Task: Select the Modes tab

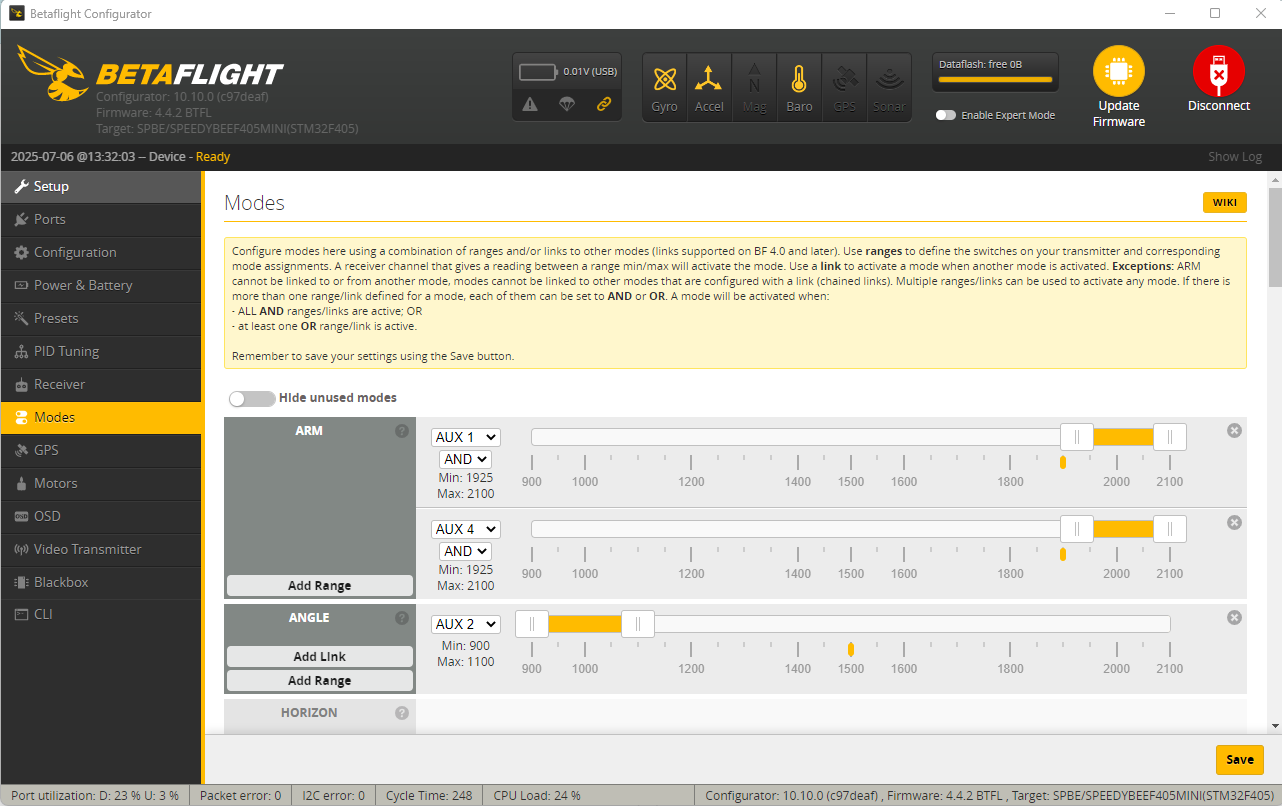Action: pos(101,417)
